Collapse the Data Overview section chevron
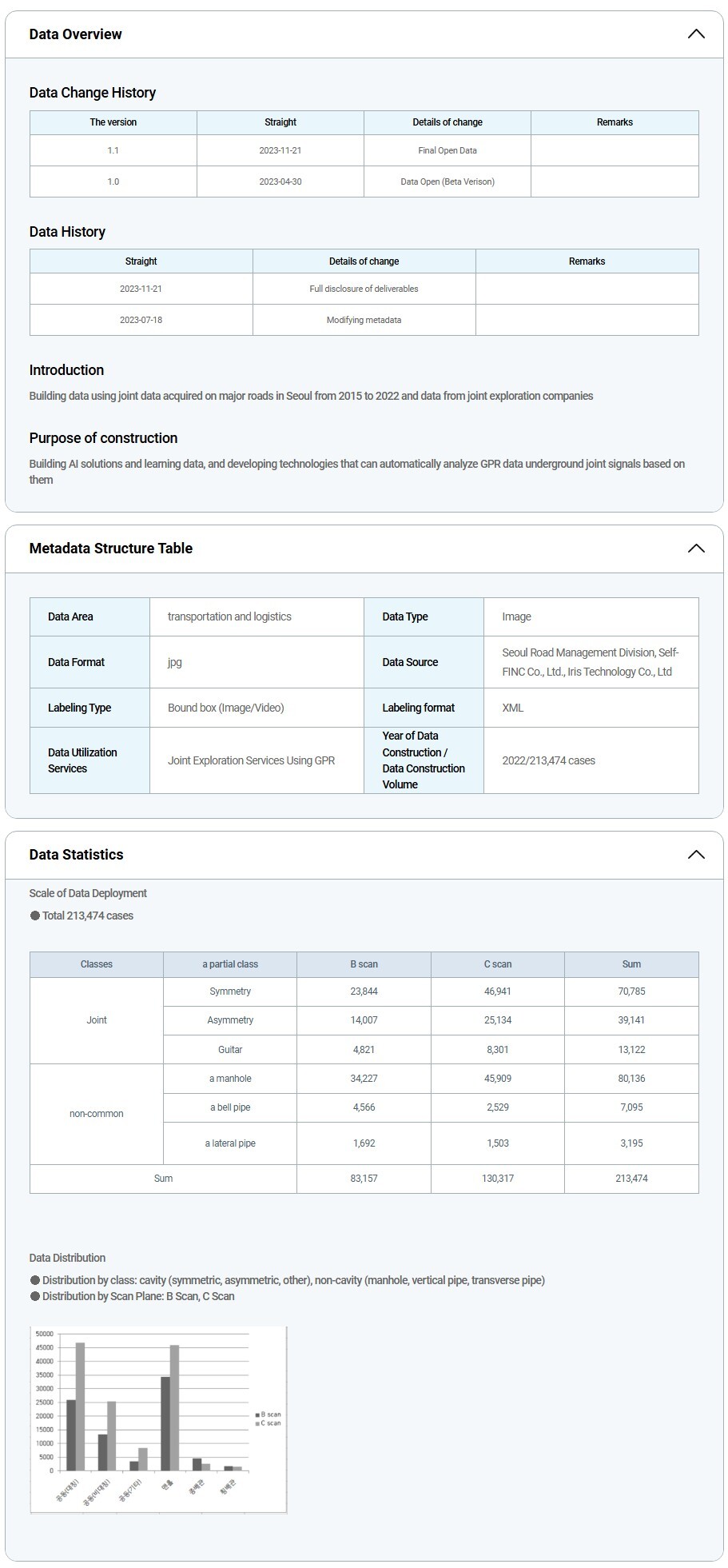The width and height of the screenshot is (728, 1568). pyautogui.click(x=695, y=34)
